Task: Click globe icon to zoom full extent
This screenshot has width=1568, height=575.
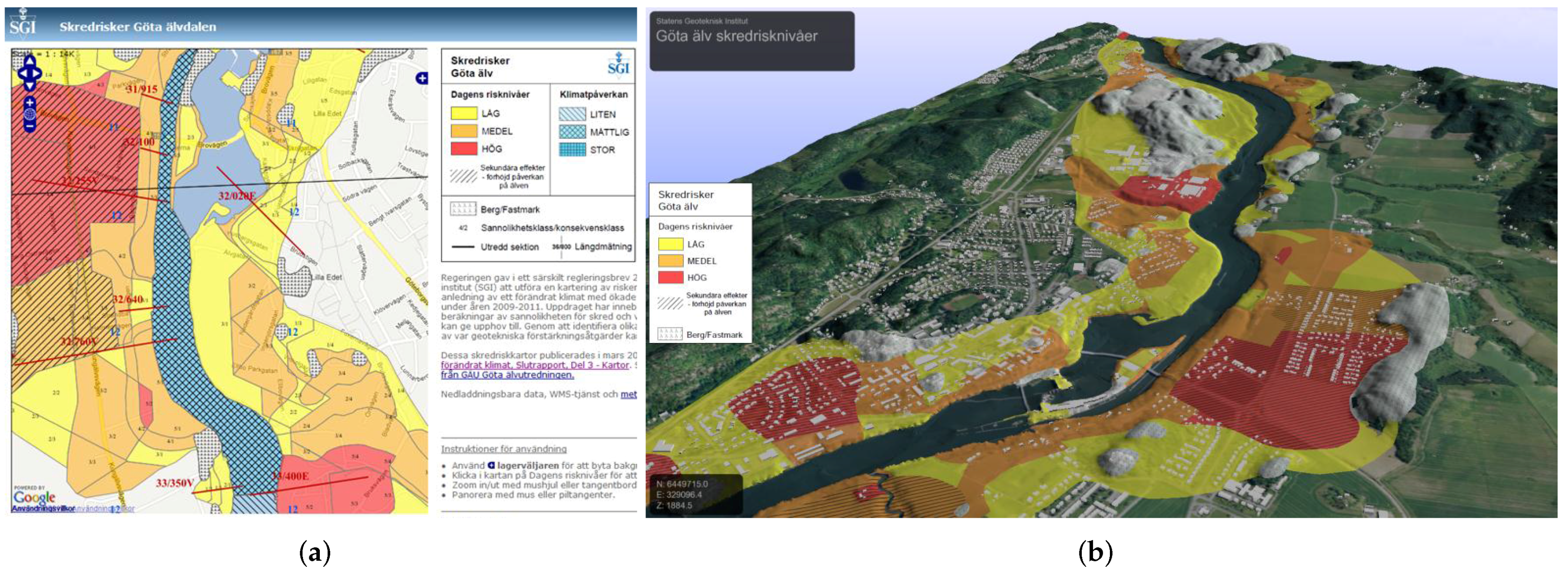Action: pos(29,114)
